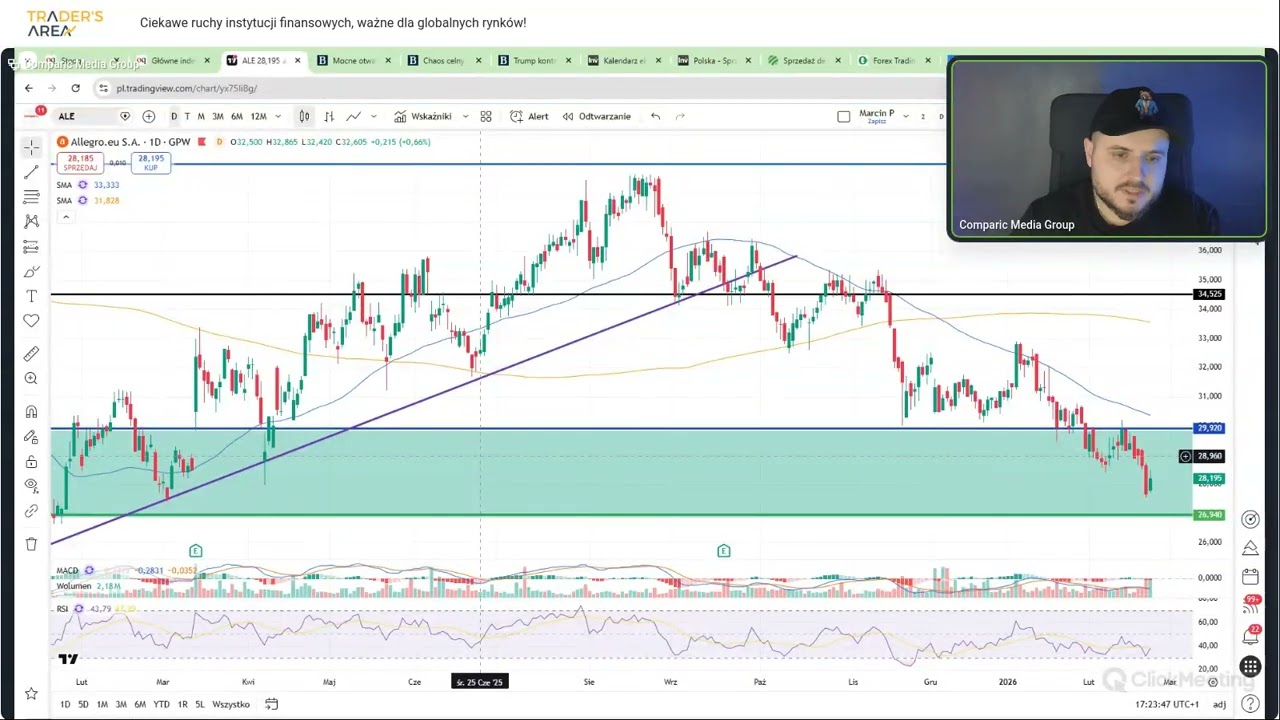Expand the chart style dropdown arrow
1280x720 pixels.
pyautogui.click(x=374, y=116)
